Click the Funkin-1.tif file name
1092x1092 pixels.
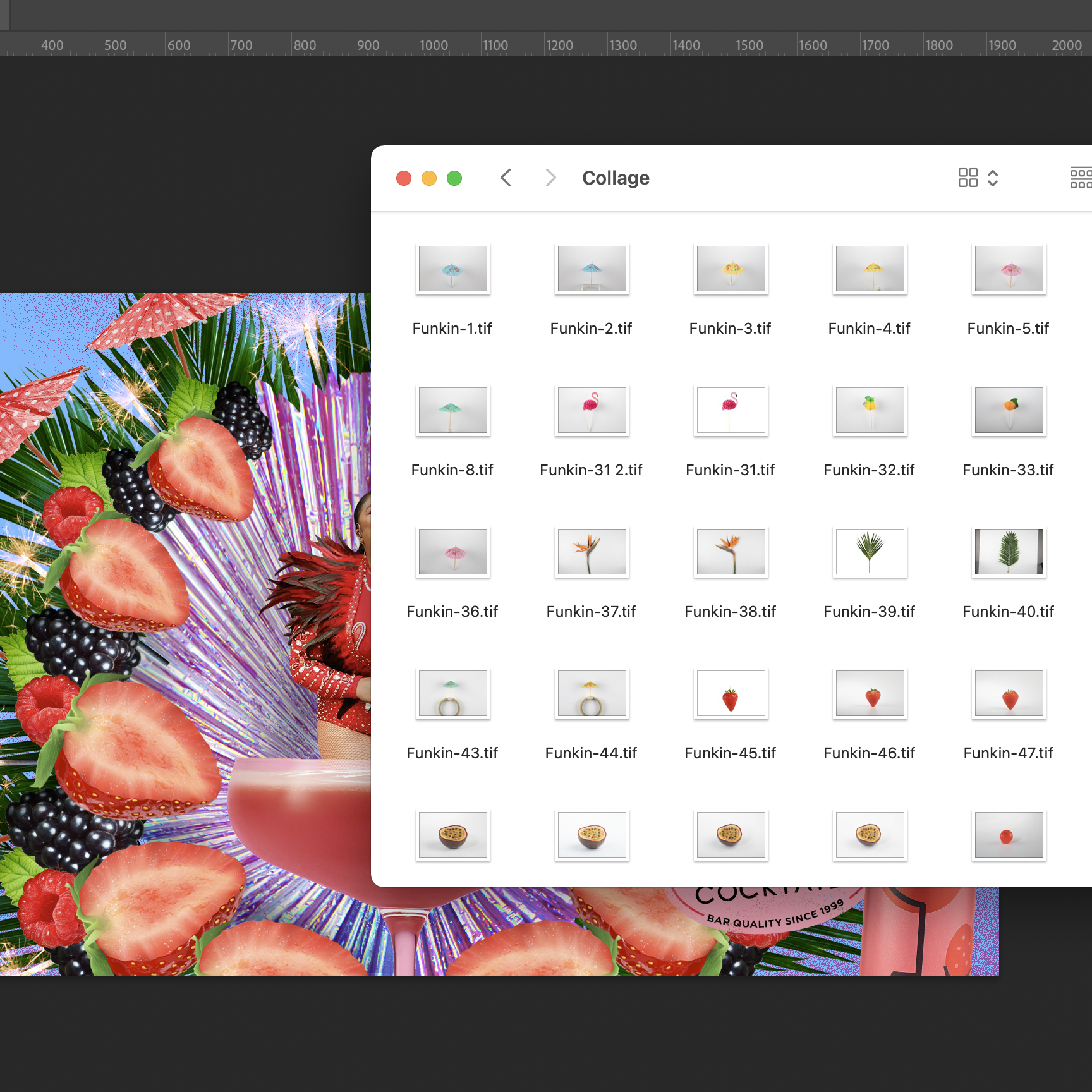pos(452,329)
